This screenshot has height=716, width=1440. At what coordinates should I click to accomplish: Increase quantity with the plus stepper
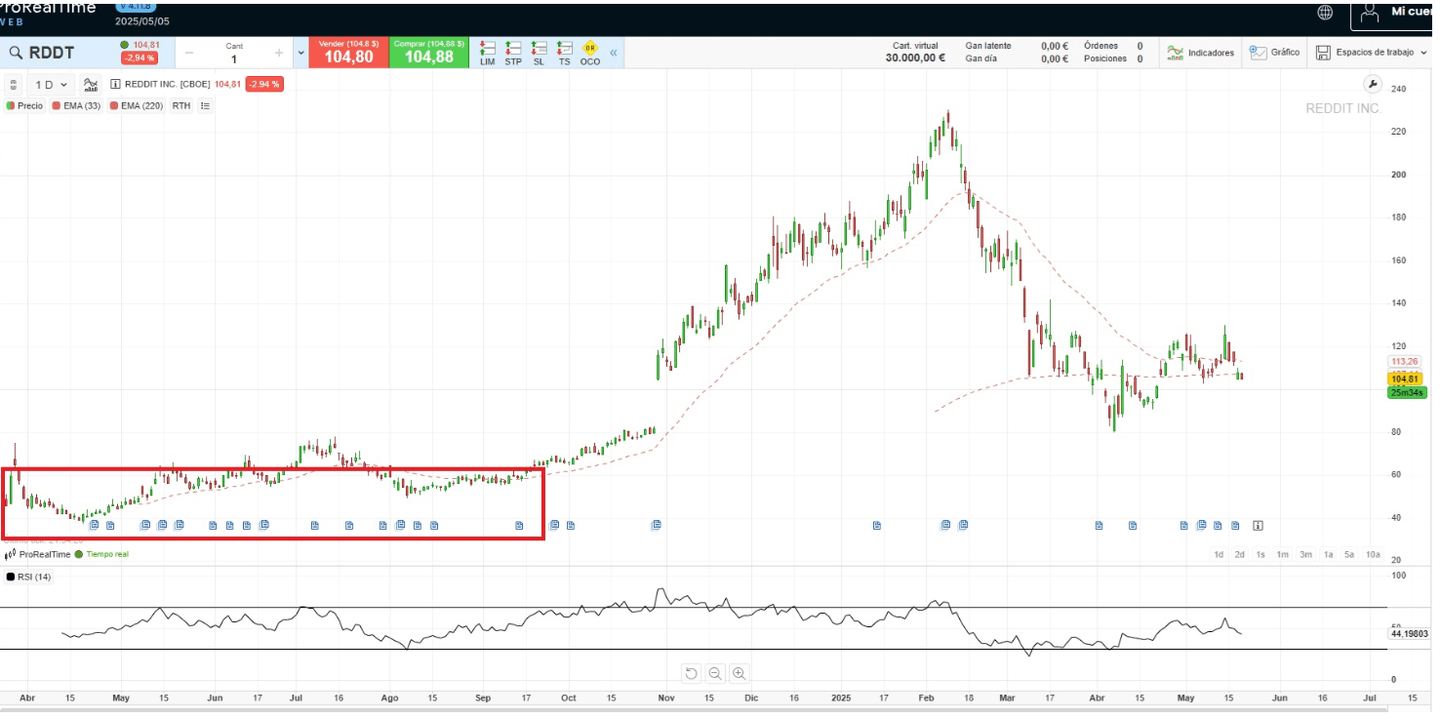279,52
